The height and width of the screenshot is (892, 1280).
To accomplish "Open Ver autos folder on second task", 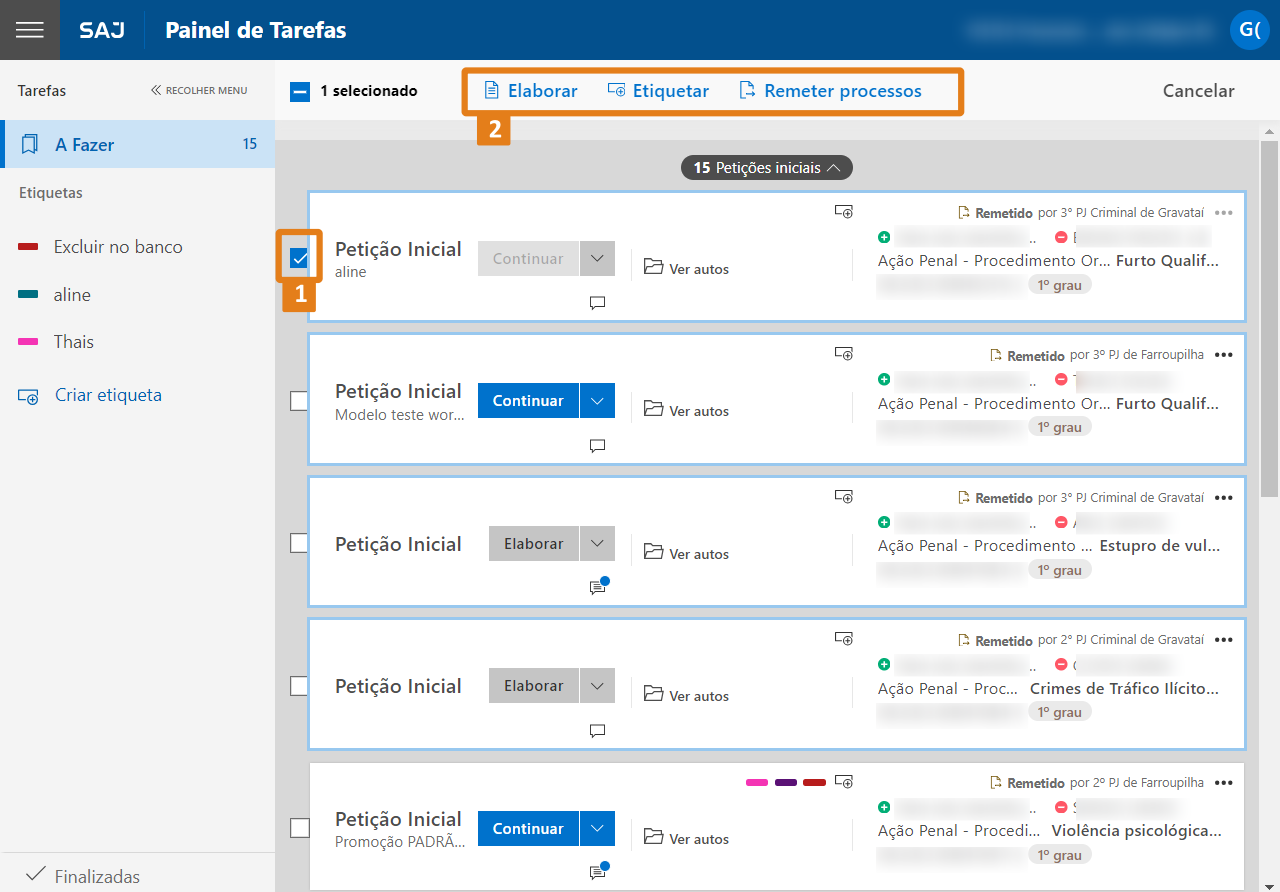I will pos(687,411).
